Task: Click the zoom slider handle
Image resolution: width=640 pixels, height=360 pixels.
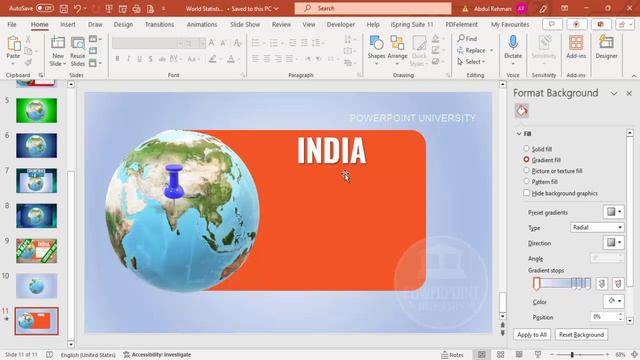Action: 572,355
